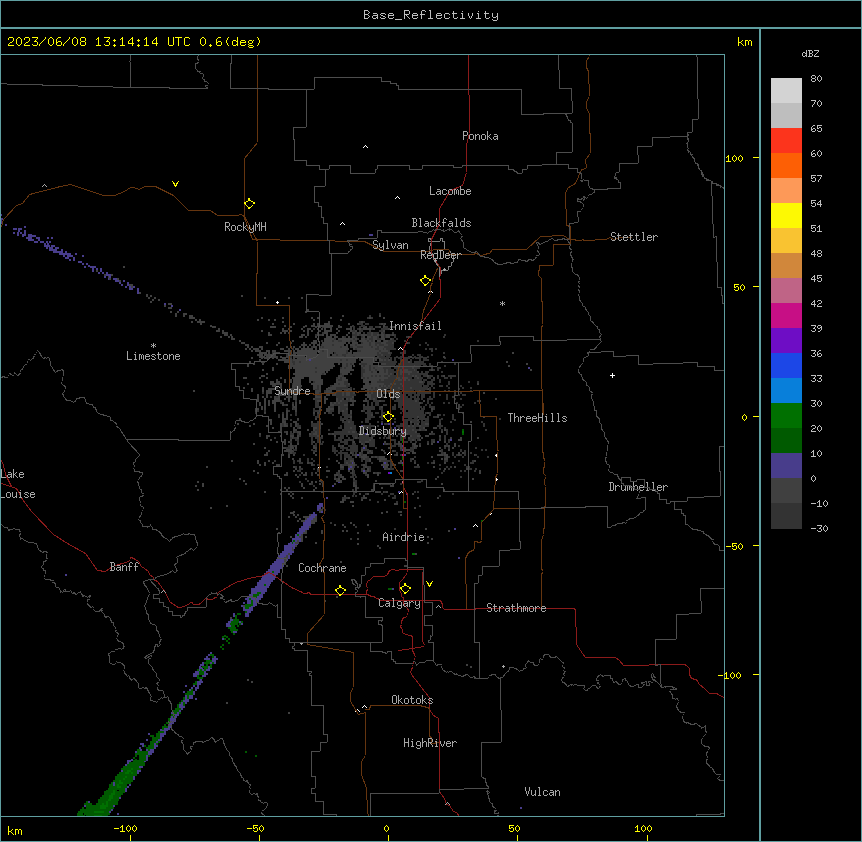The width and height of the screenshot is (862, 842).
Task: Click the Vulcan label
Action: (542, 792)
